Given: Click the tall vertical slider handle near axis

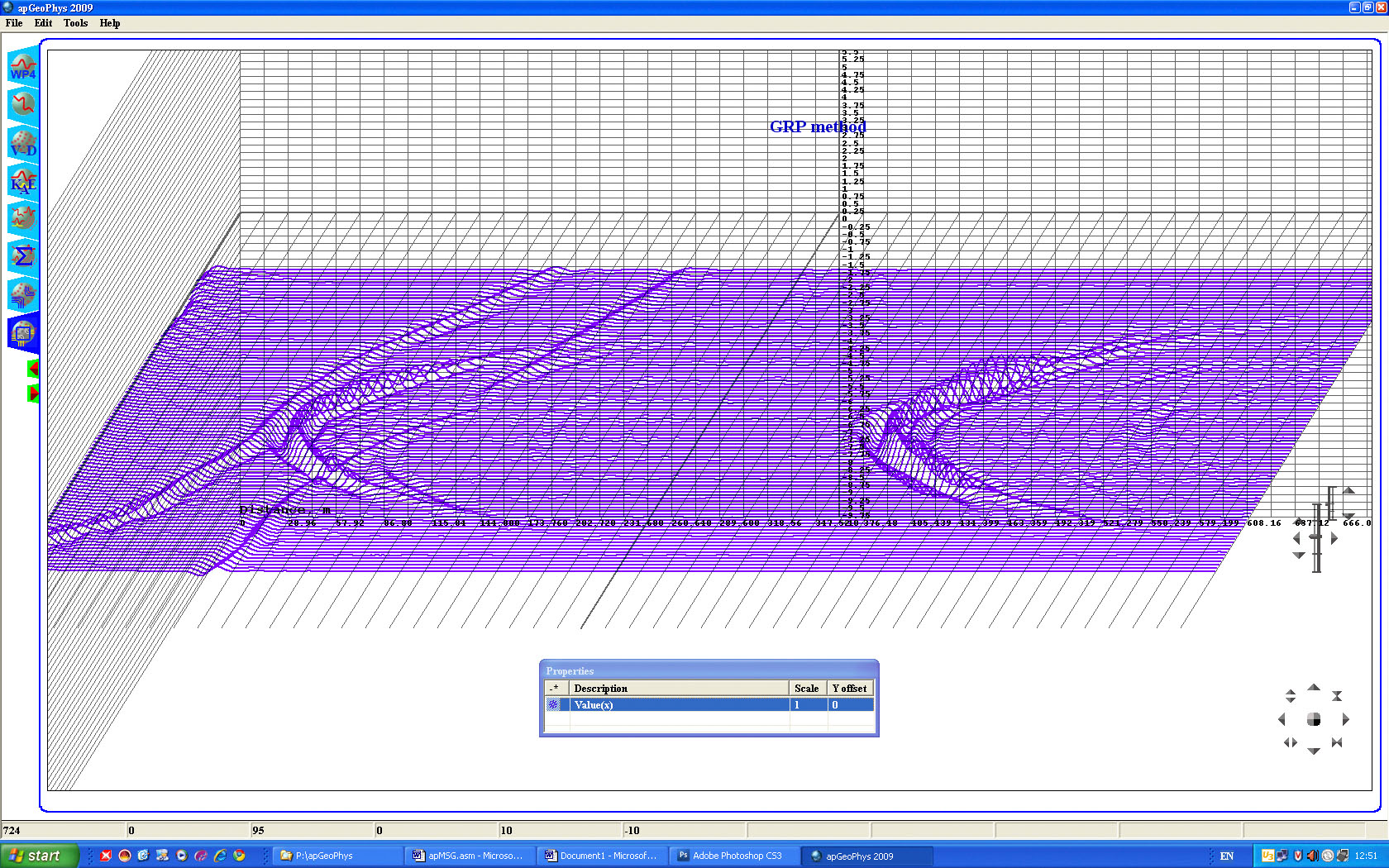Looking at the screenshot, I should (1316, 537).
